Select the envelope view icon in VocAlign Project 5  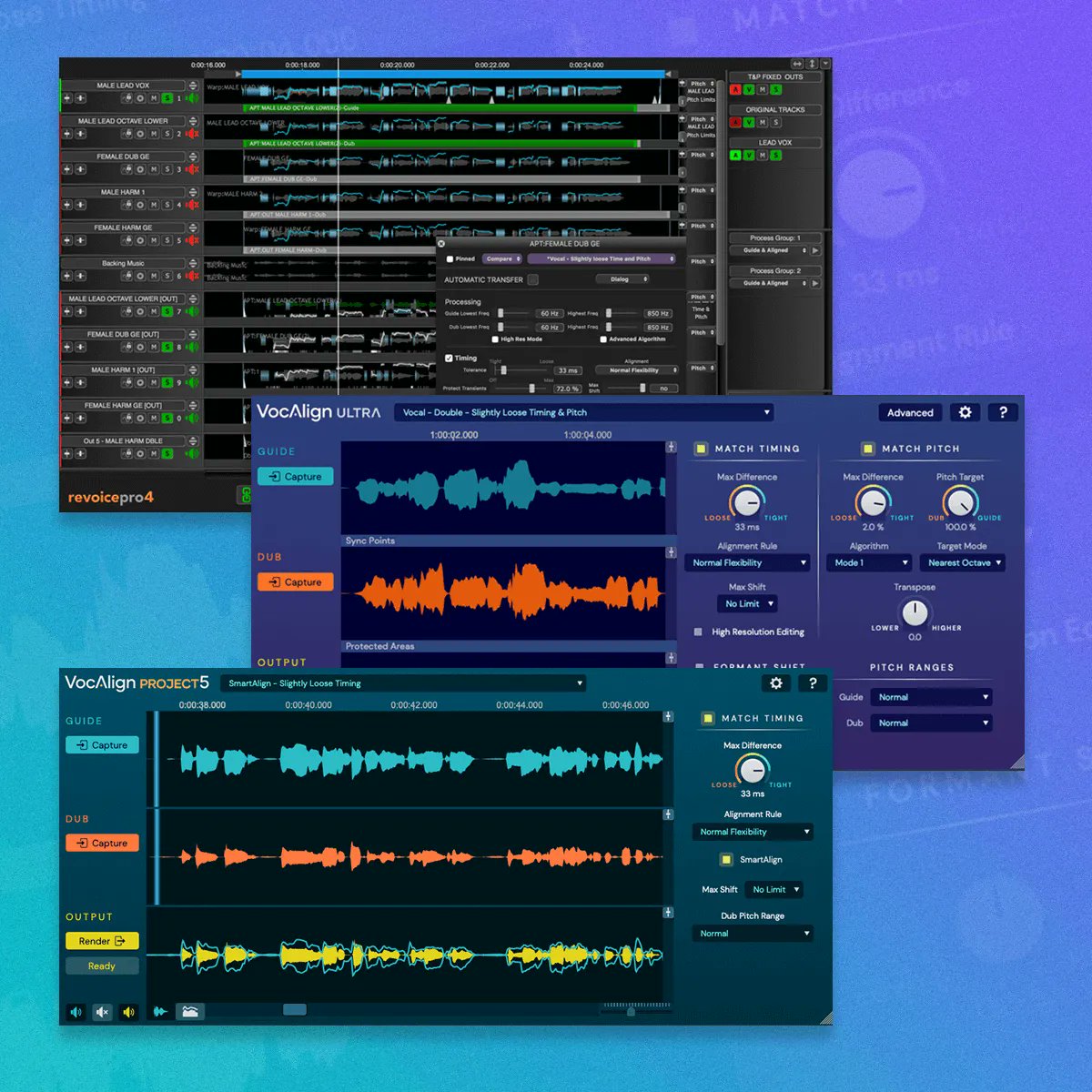(189, 1012)
